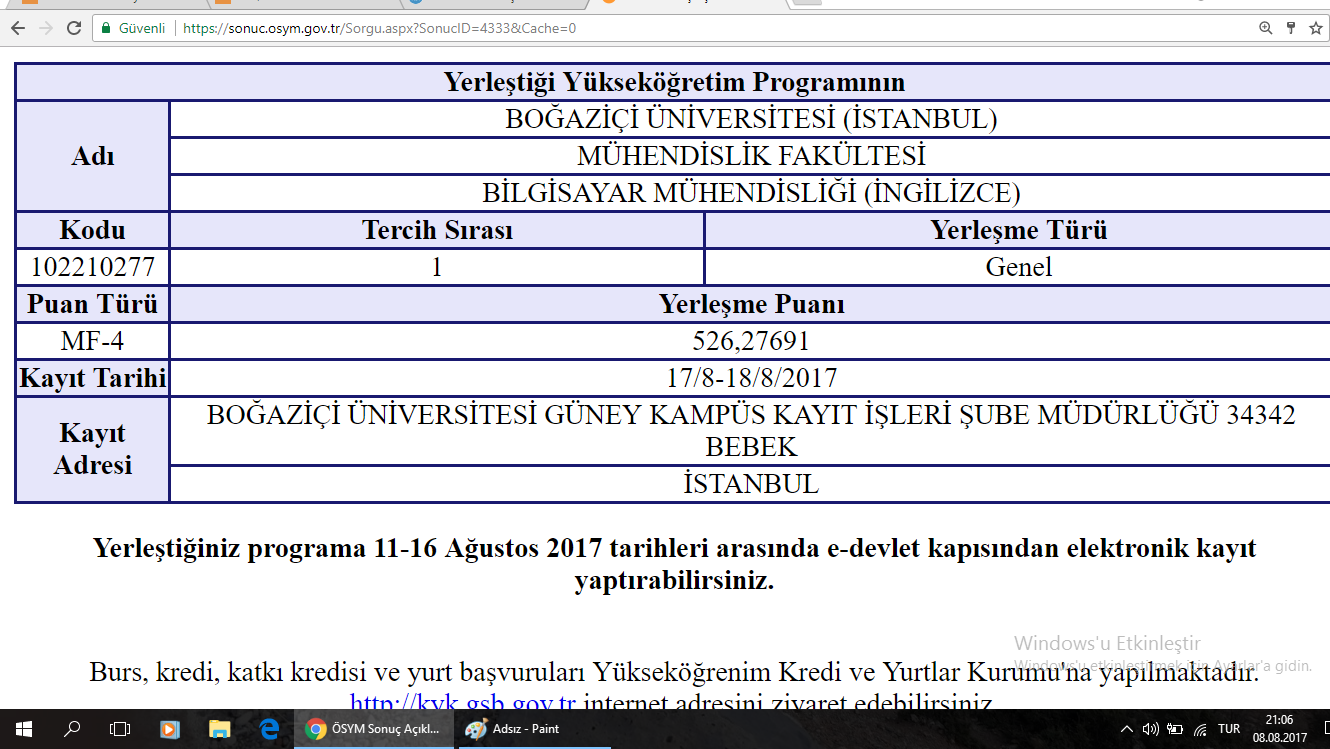Open Microsoft Edge from the taskbar

[268, 729]
